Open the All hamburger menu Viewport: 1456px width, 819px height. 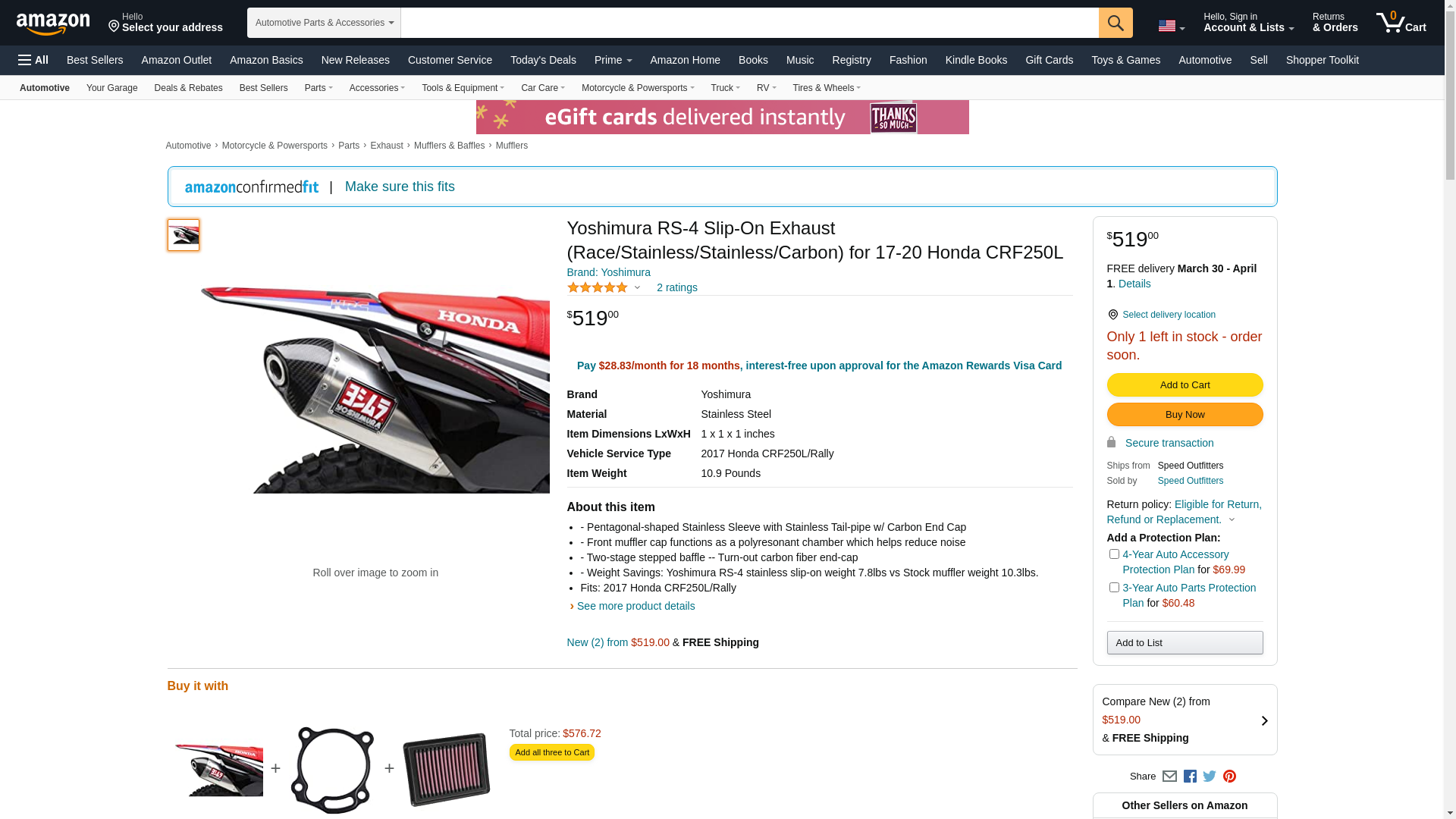(33, 60)
